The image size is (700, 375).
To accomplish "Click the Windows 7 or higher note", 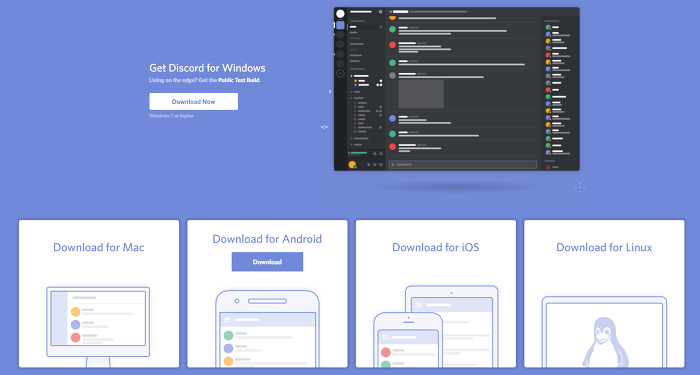I will tap(171, 116).
